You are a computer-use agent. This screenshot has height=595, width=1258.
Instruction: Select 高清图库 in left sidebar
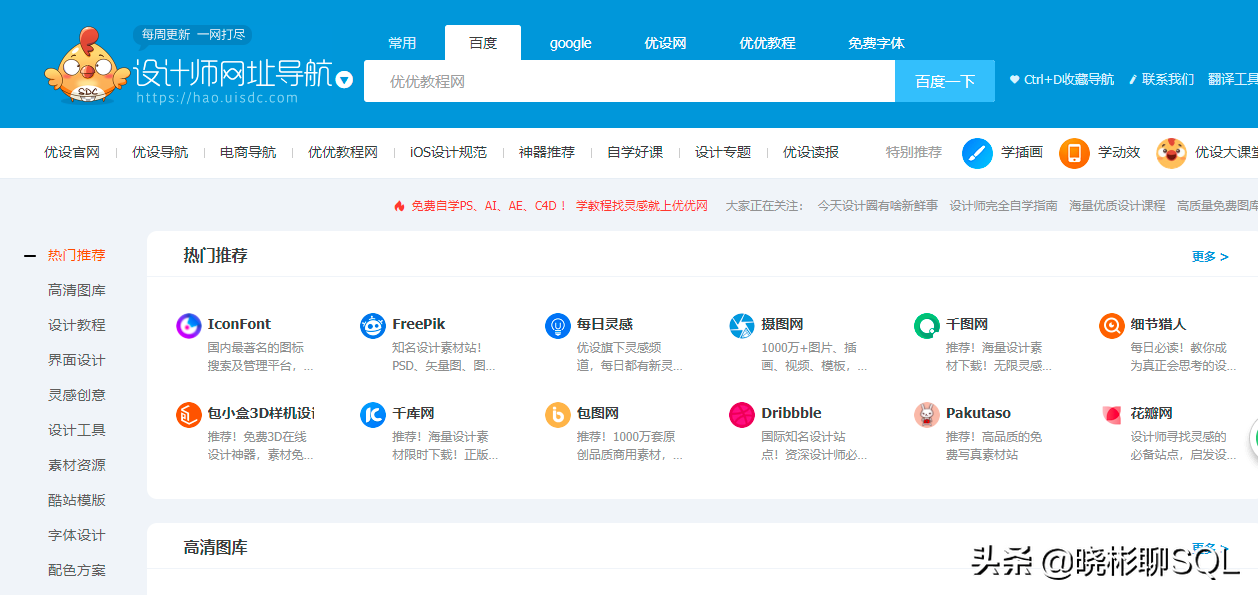(x=76, y=291)
